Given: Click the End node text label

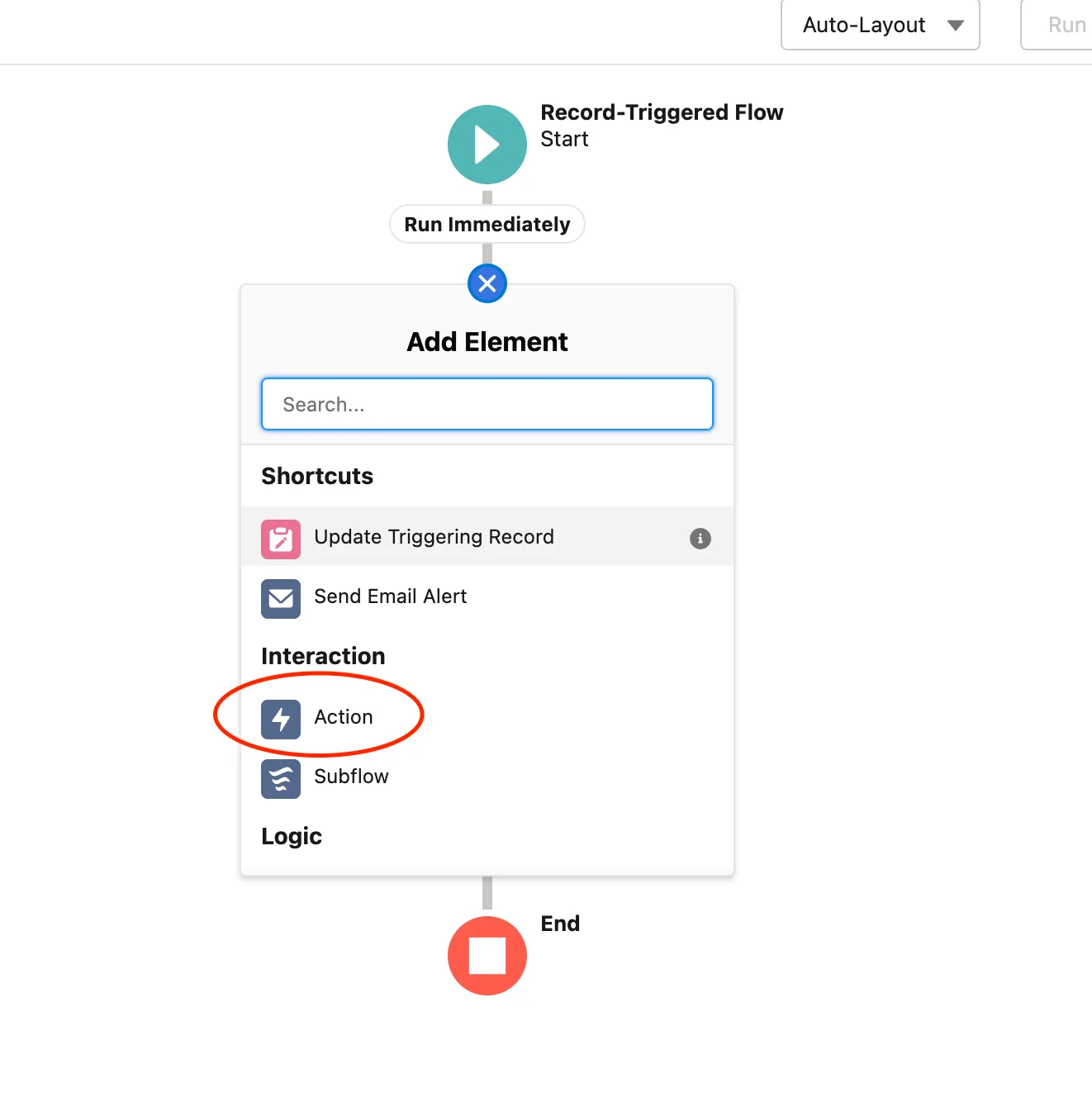Looking at the screenshot, I should click(560, 924).
